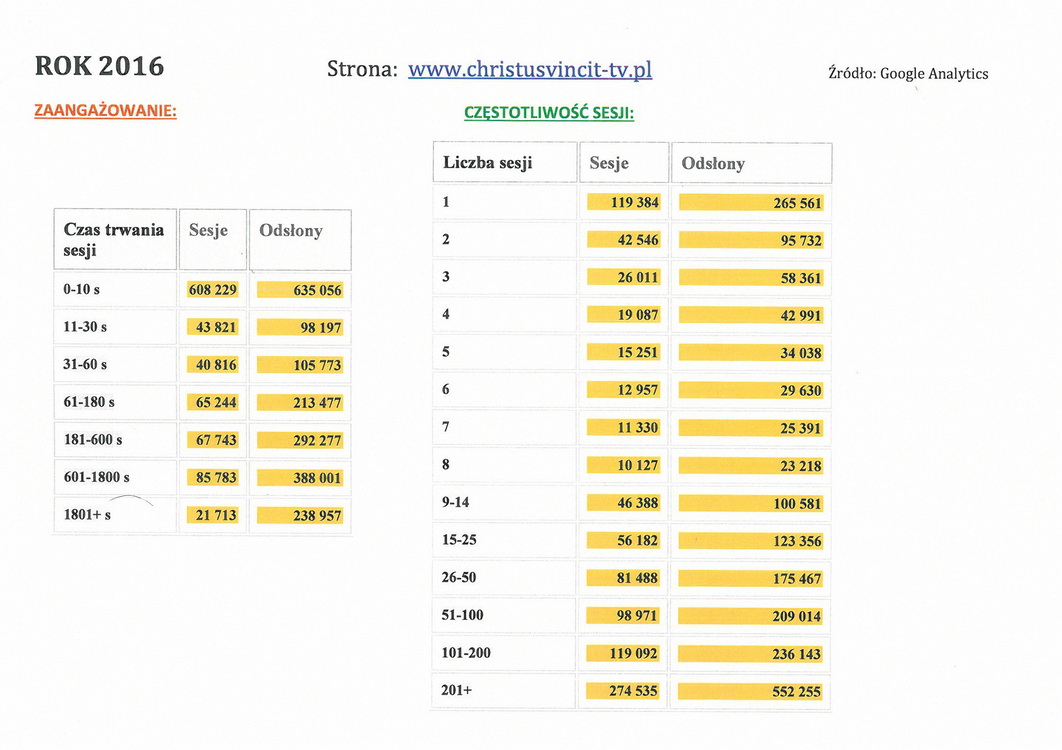1062x750 pixels.
Task: Select the value 42 546
Action: click(638, 240)
